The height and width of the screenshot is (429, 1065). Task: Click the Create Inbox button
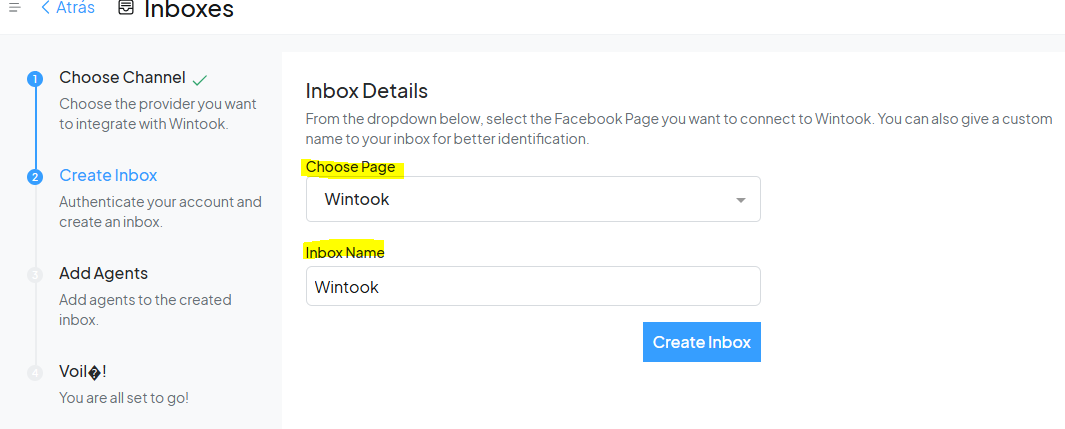click(x=702, y=342)
